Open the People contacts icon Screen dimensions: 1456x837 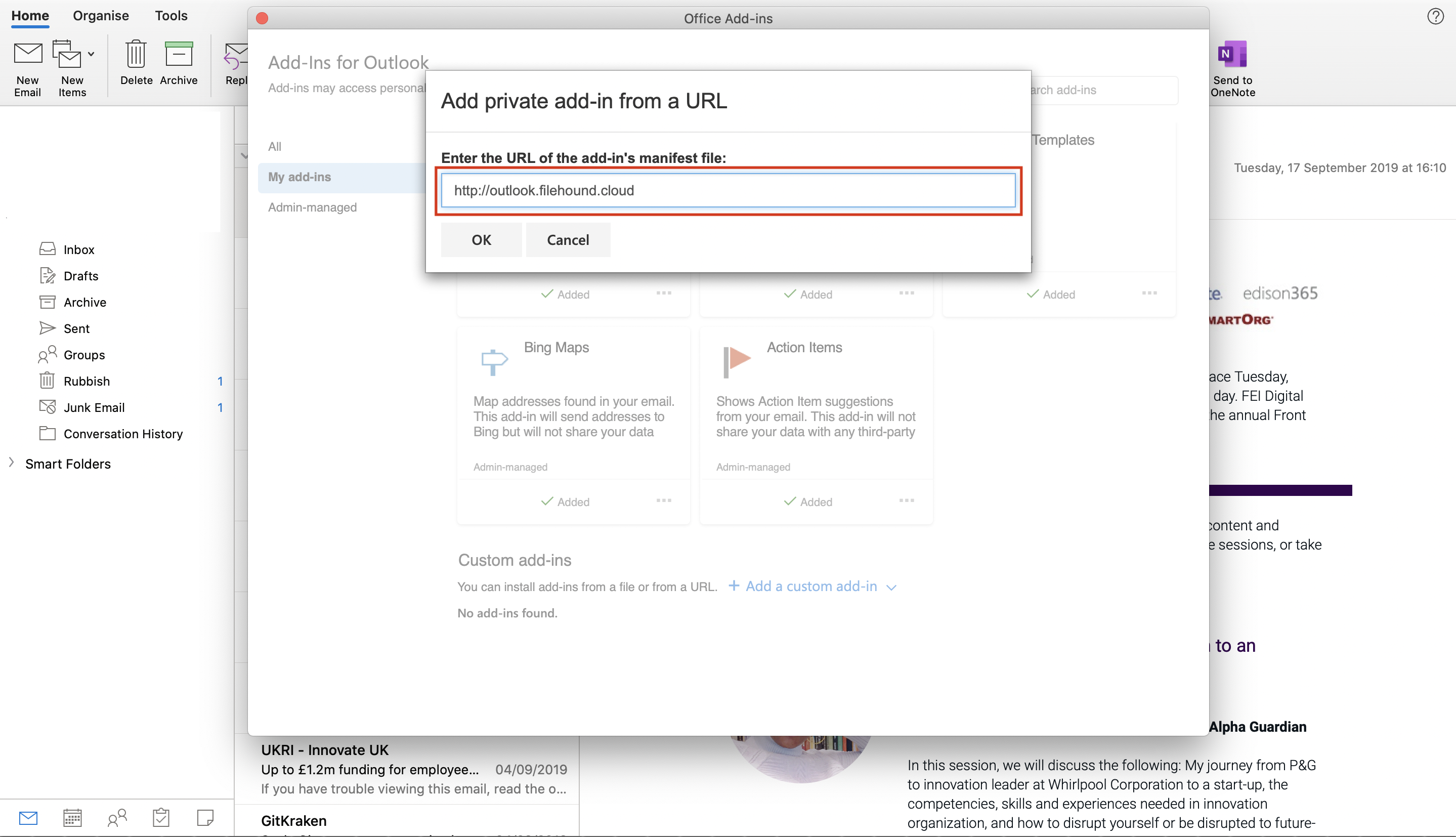pos(117,817)
